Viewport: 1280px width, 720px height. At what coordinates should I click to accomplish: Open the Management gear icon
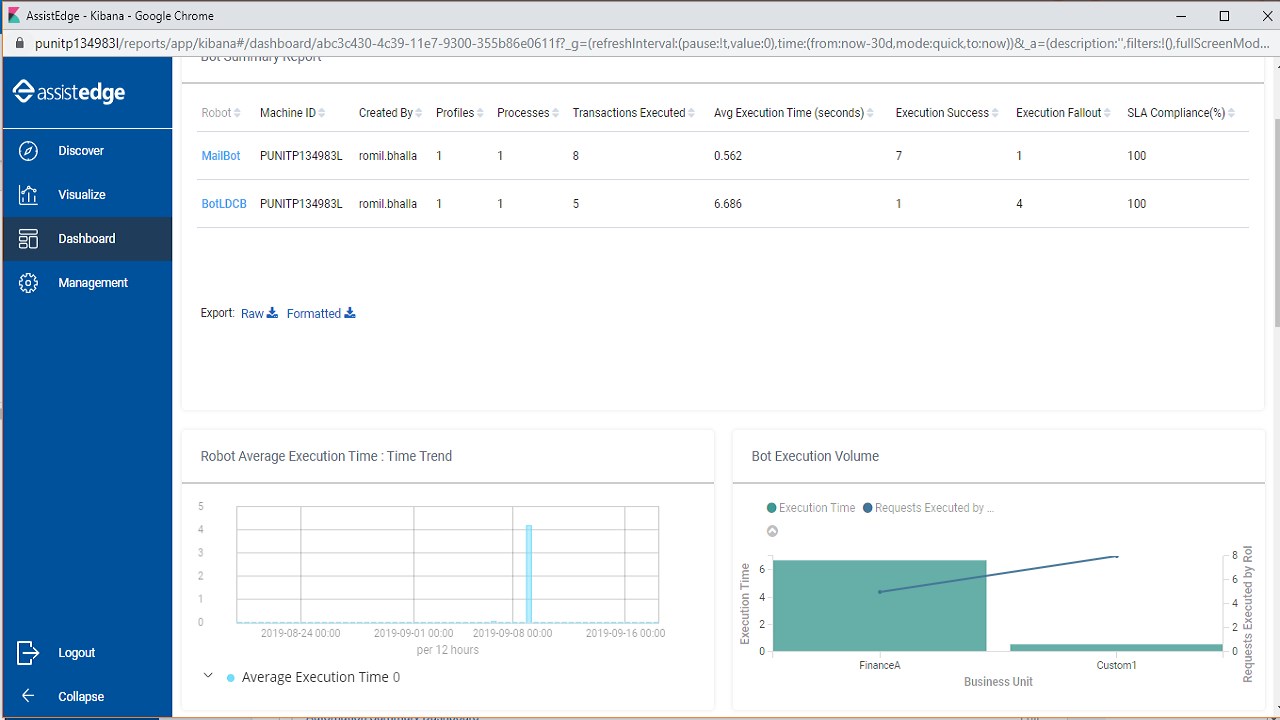pyautogui.click(x=28, y=283)
